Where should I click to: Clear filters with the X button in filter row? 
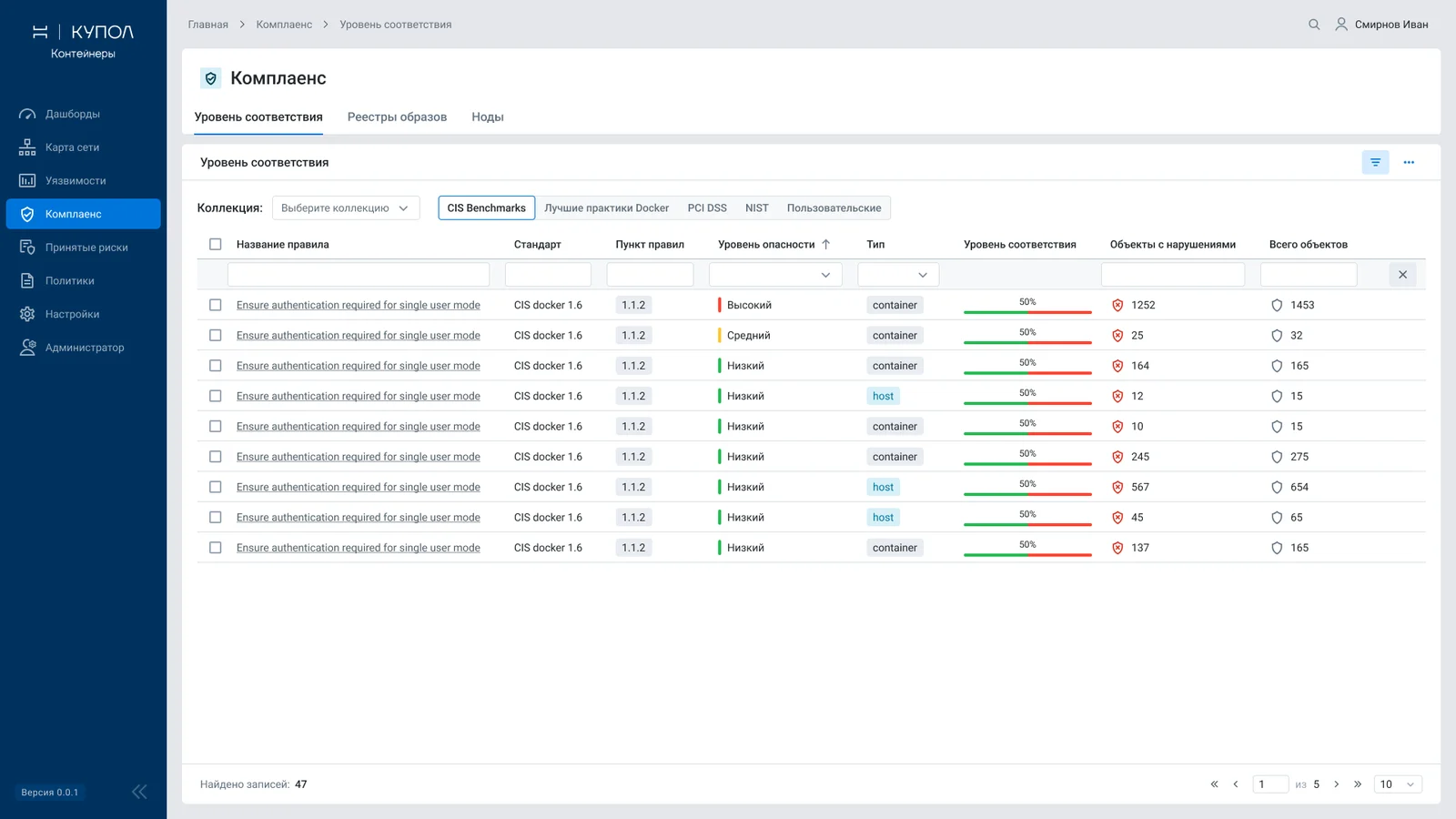[x=1402, y=275]
